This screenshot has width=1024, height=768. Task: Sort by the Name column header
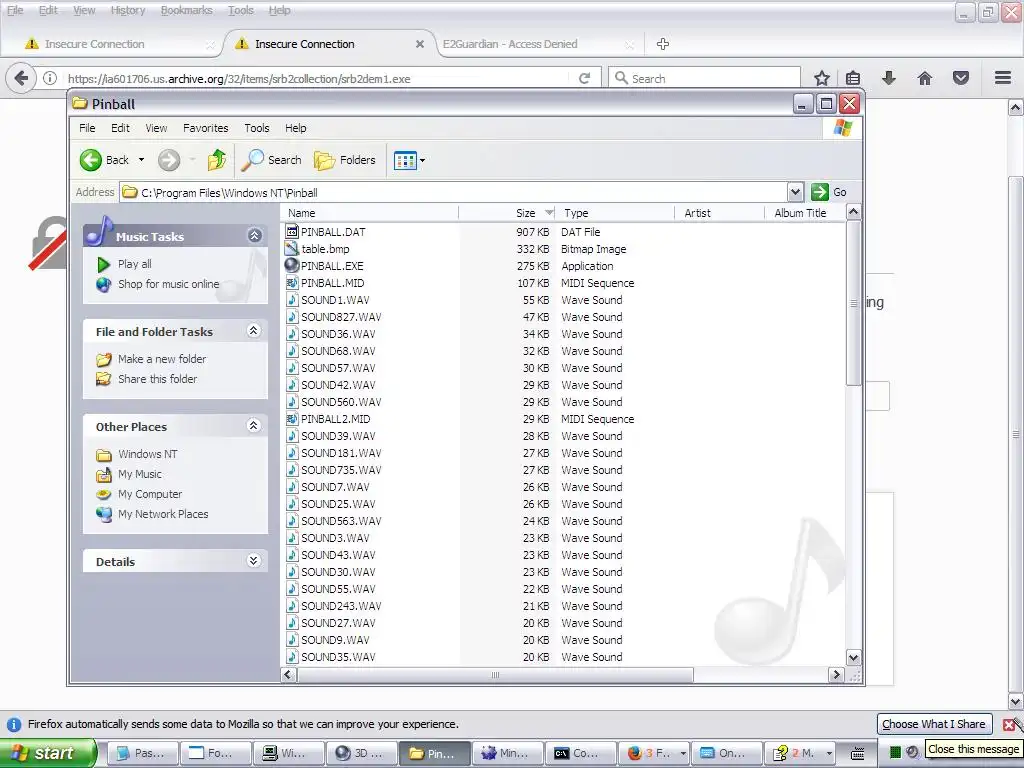[370, 213]
